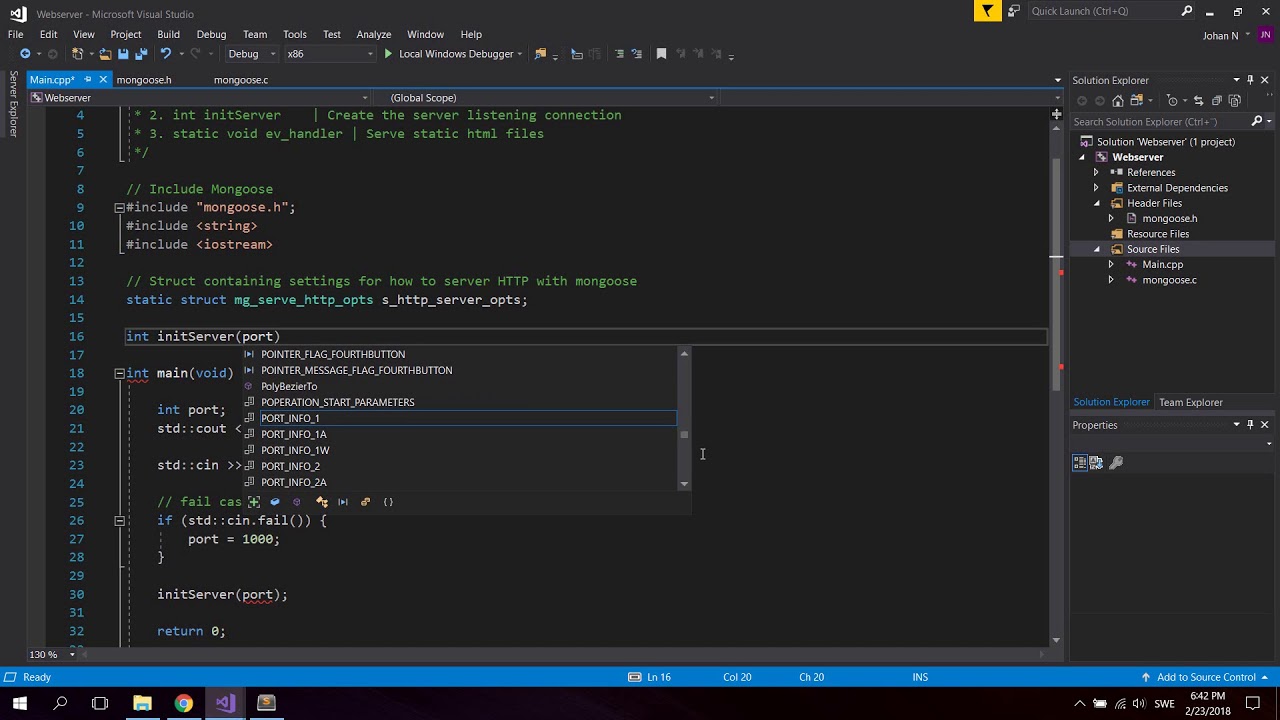The width and height of the screenshot is (1280, 720).
Task: Click the New Project toolbar icon
Action: coord(78,54)
